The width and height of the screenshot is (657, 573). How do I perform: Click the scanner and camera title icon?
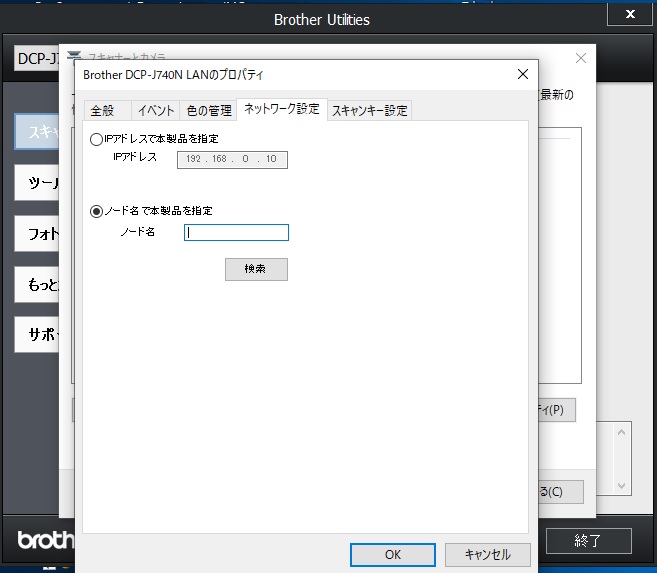pos(74,57)
